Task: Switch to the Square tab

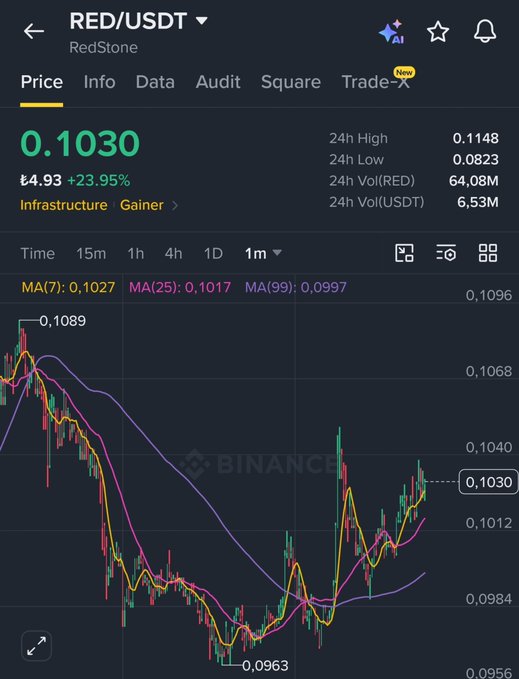Action: pos(291,82)
